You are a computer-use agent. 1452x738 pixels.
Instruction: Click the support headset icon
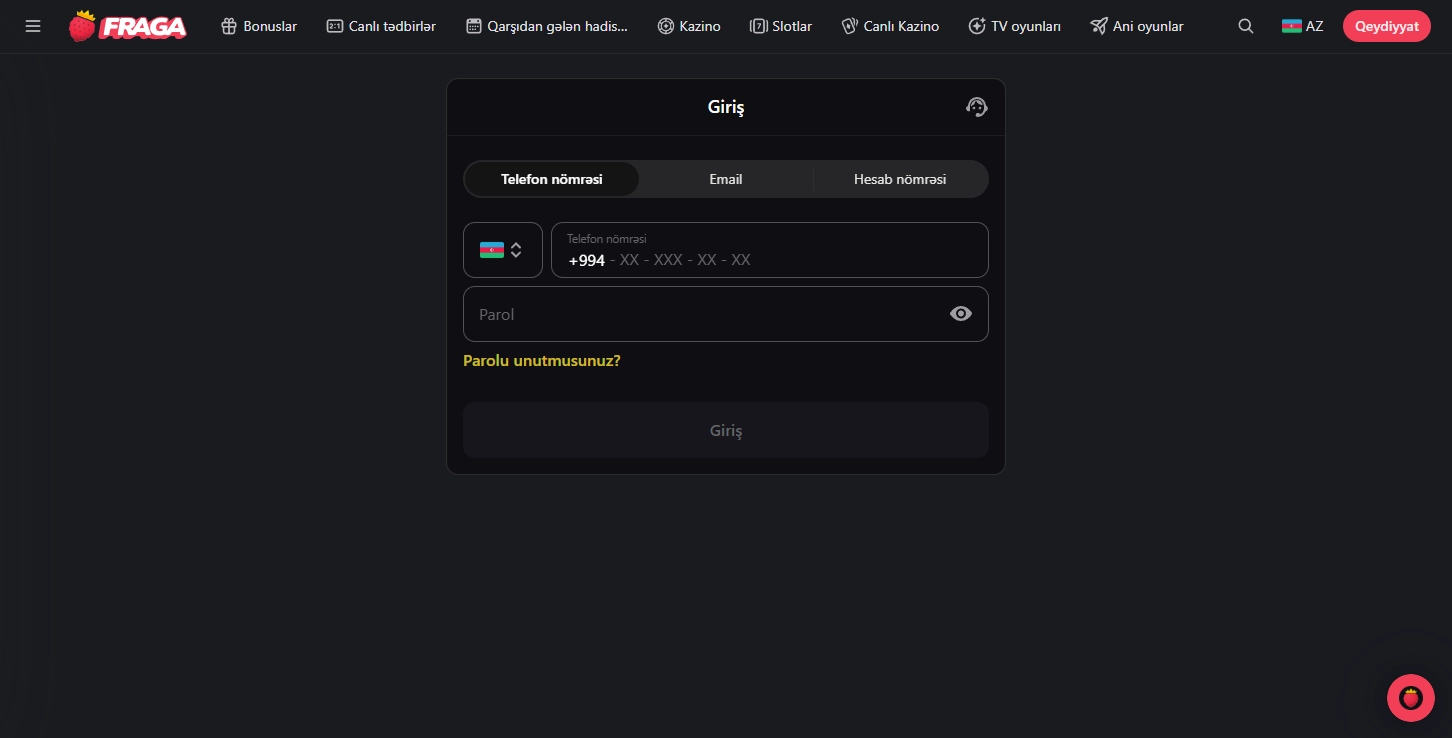click(977, 107)
